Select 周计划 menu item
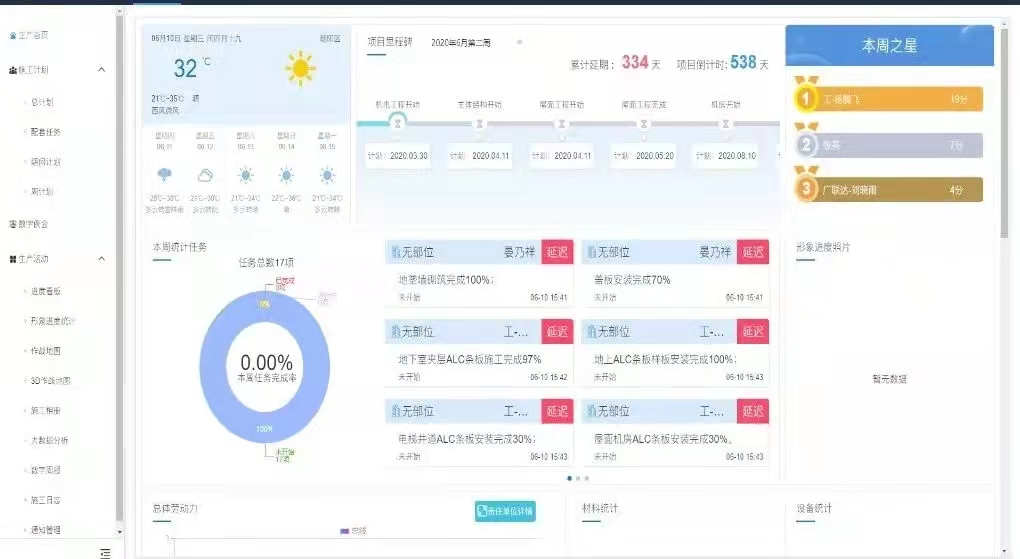This screenshot has height=559, width=1020. tap(42, 192)
